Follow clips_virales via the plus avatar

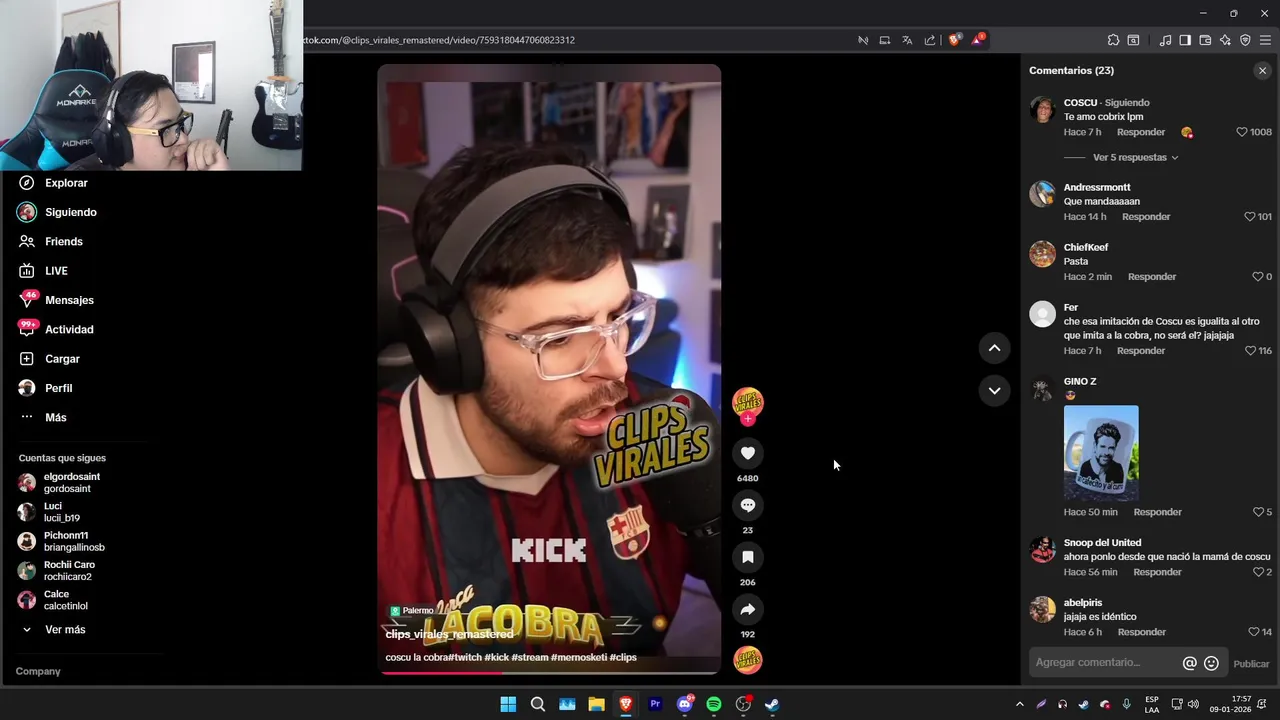coord(748,418)
